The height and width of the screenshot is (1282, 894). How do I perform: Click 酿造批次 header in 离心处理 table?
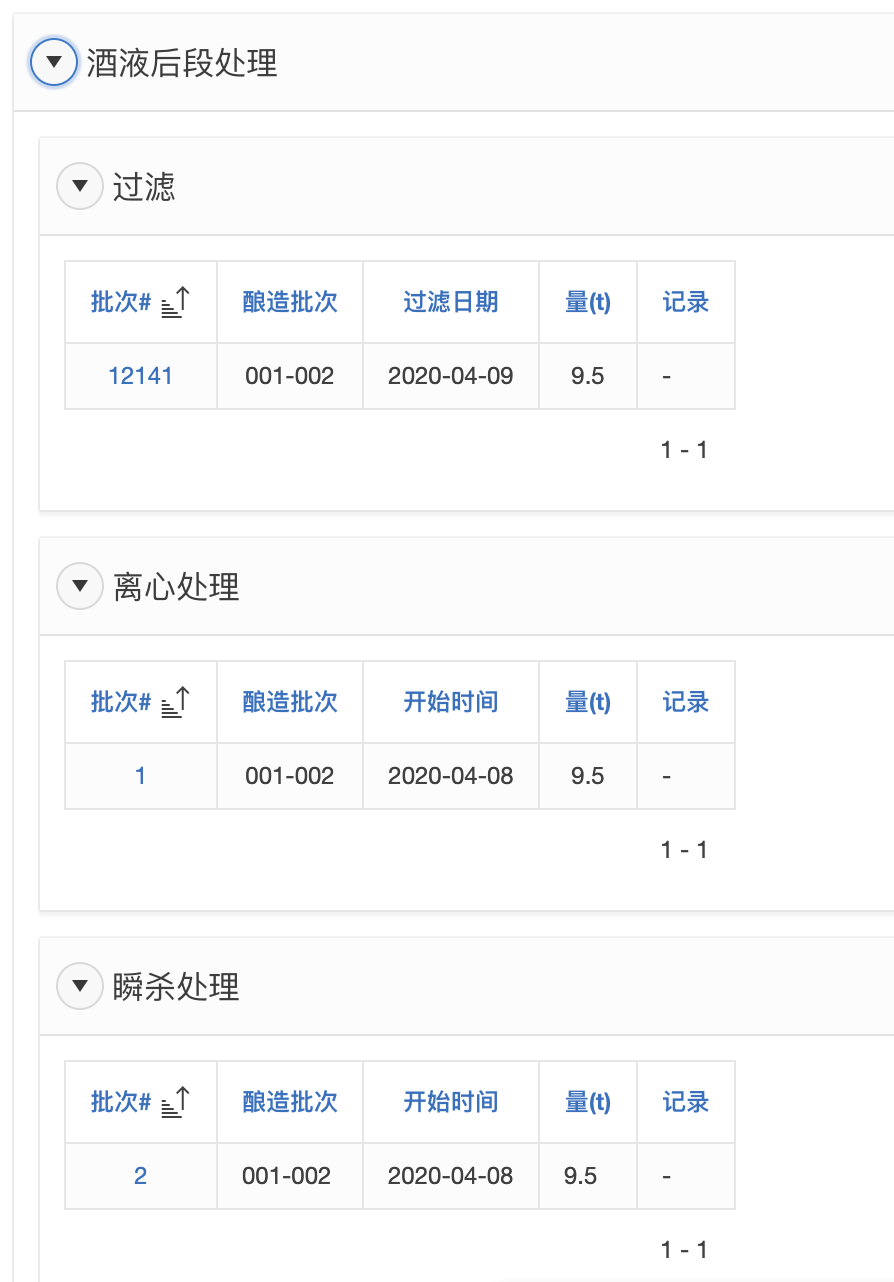(x=290, y=702)
